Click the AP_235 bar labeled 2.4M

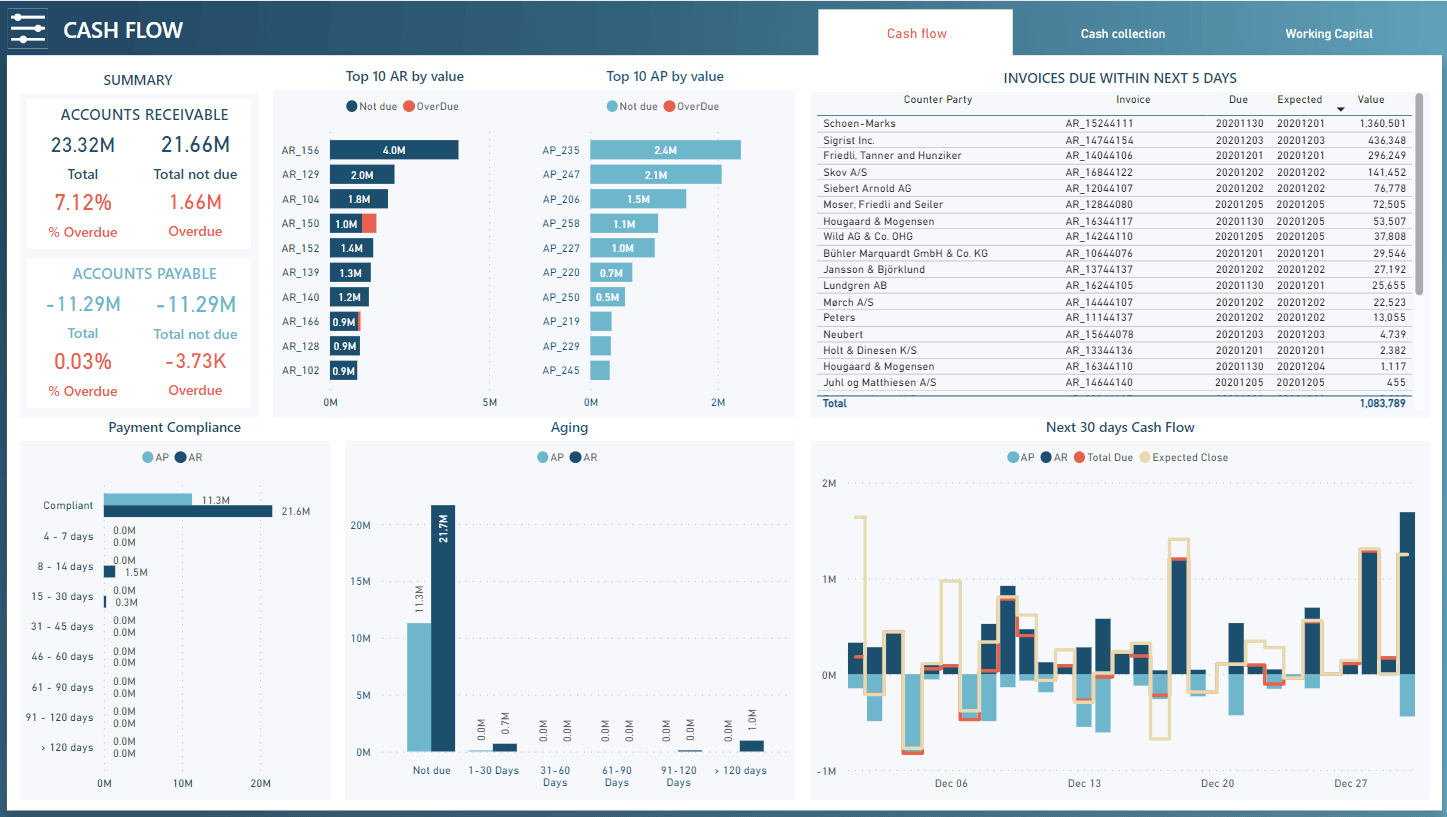click(665, 150)
